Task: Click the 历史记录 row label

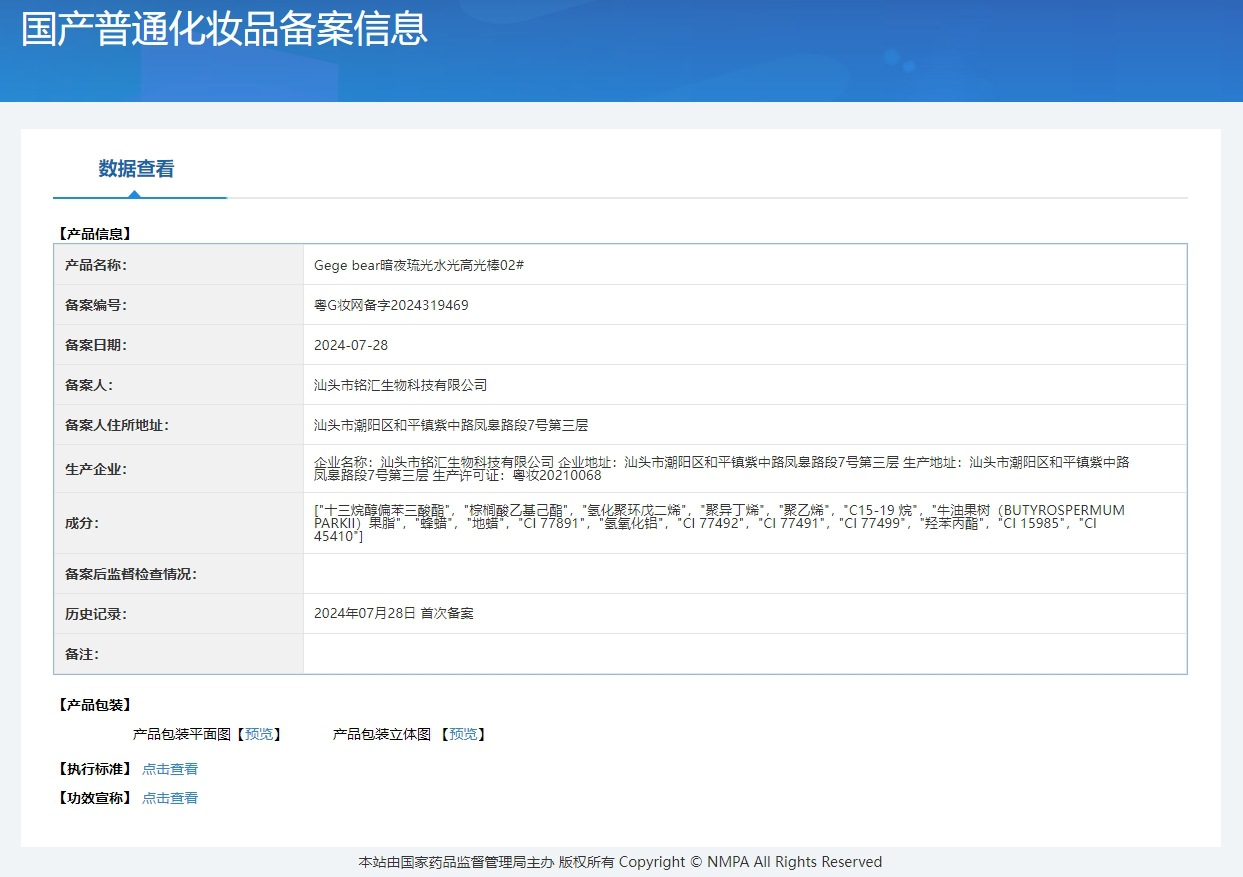Action: point(96,614)
